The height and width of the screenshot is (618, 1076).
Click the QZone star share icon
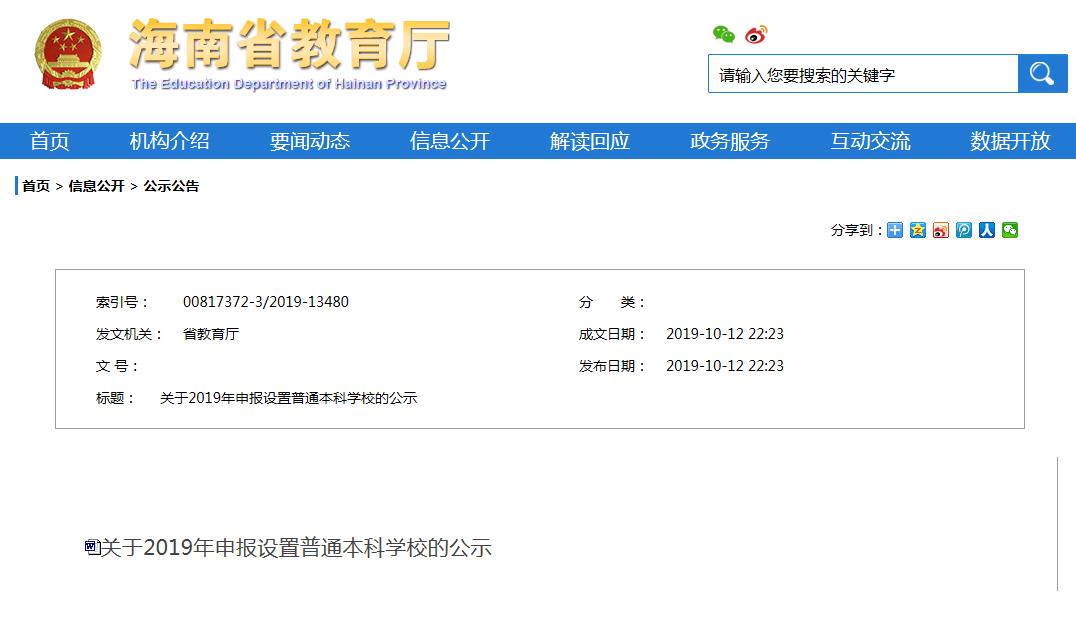[916, 230]
